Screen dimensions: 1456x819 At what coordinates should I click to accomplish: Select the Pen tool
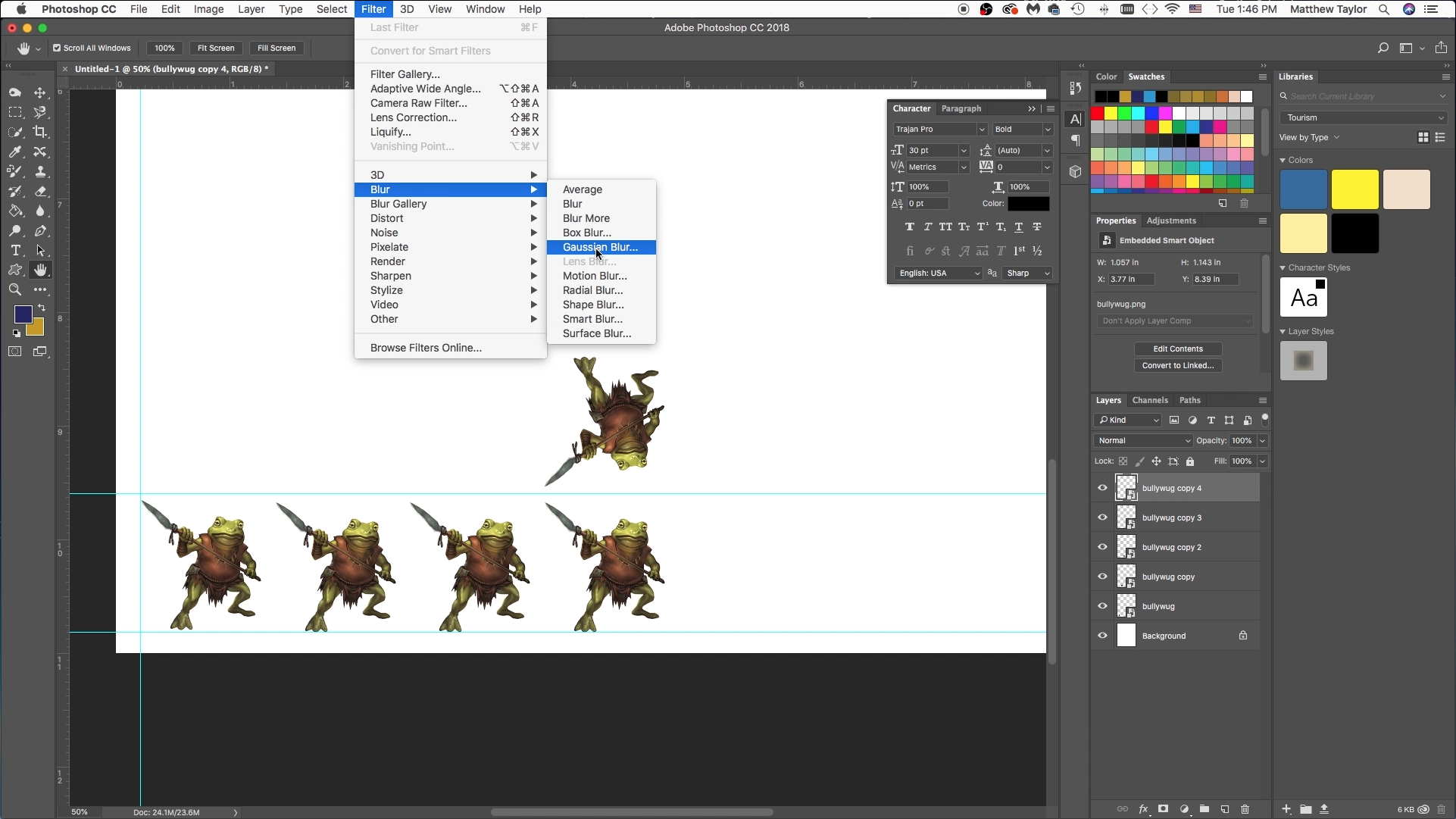(40, 230)
